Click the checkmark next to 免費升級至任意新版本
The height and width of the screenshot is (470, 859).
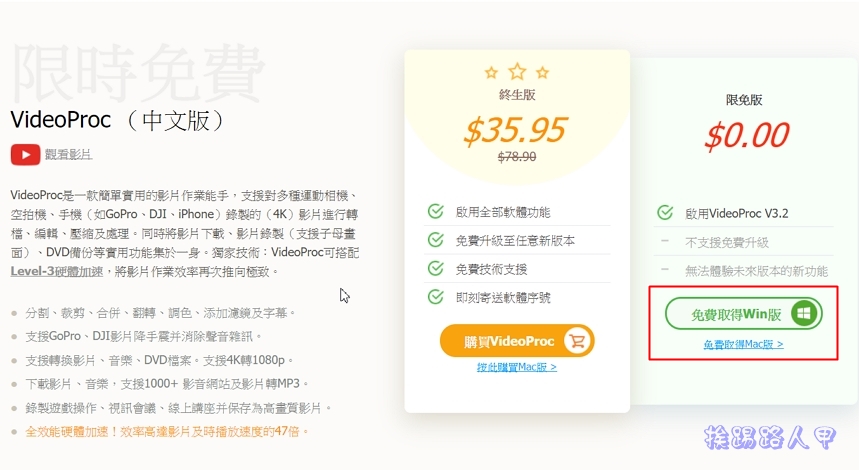[x=436, y=240]
